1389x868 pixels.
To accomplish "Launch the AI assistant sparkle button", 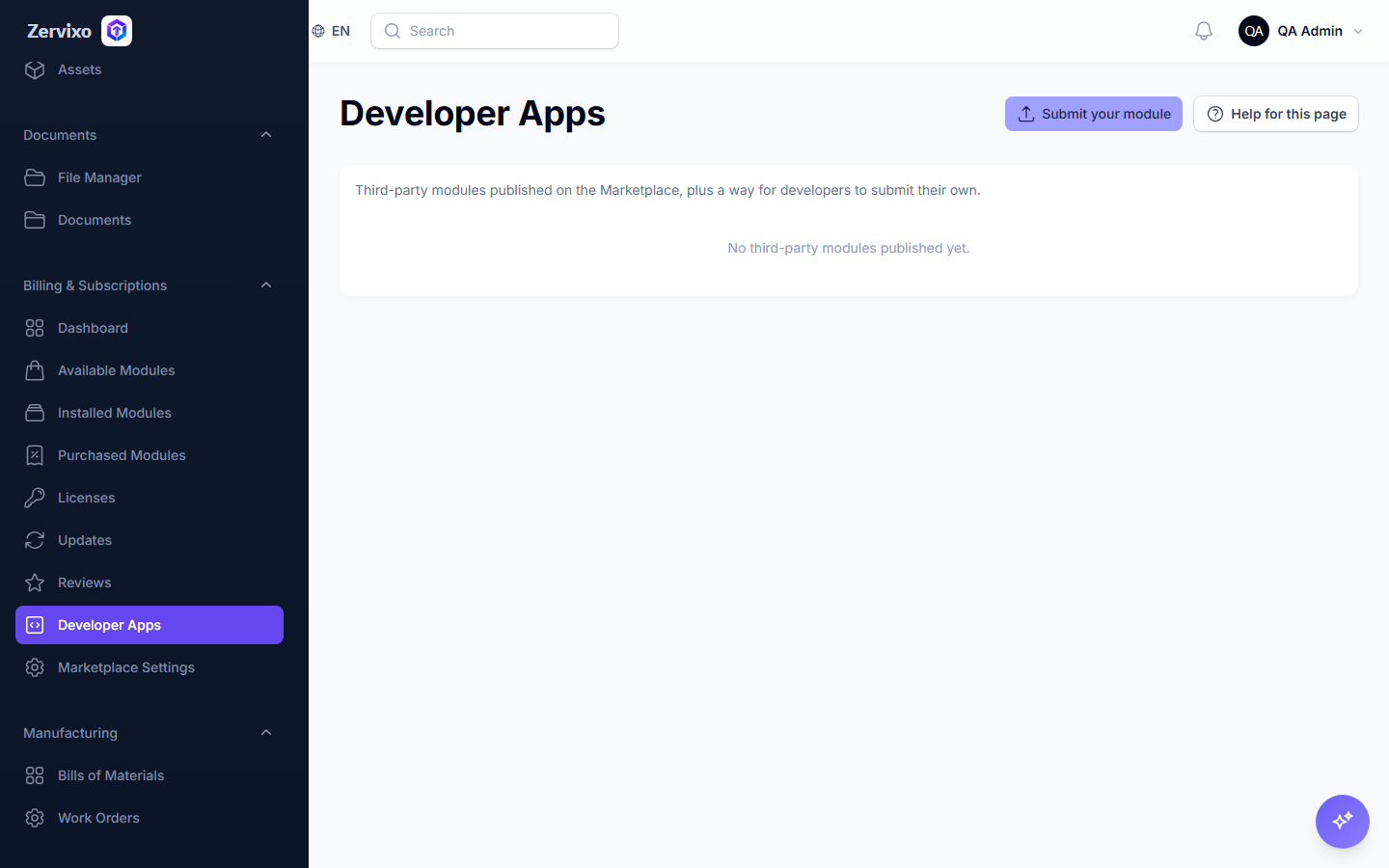I will 1343,822.
